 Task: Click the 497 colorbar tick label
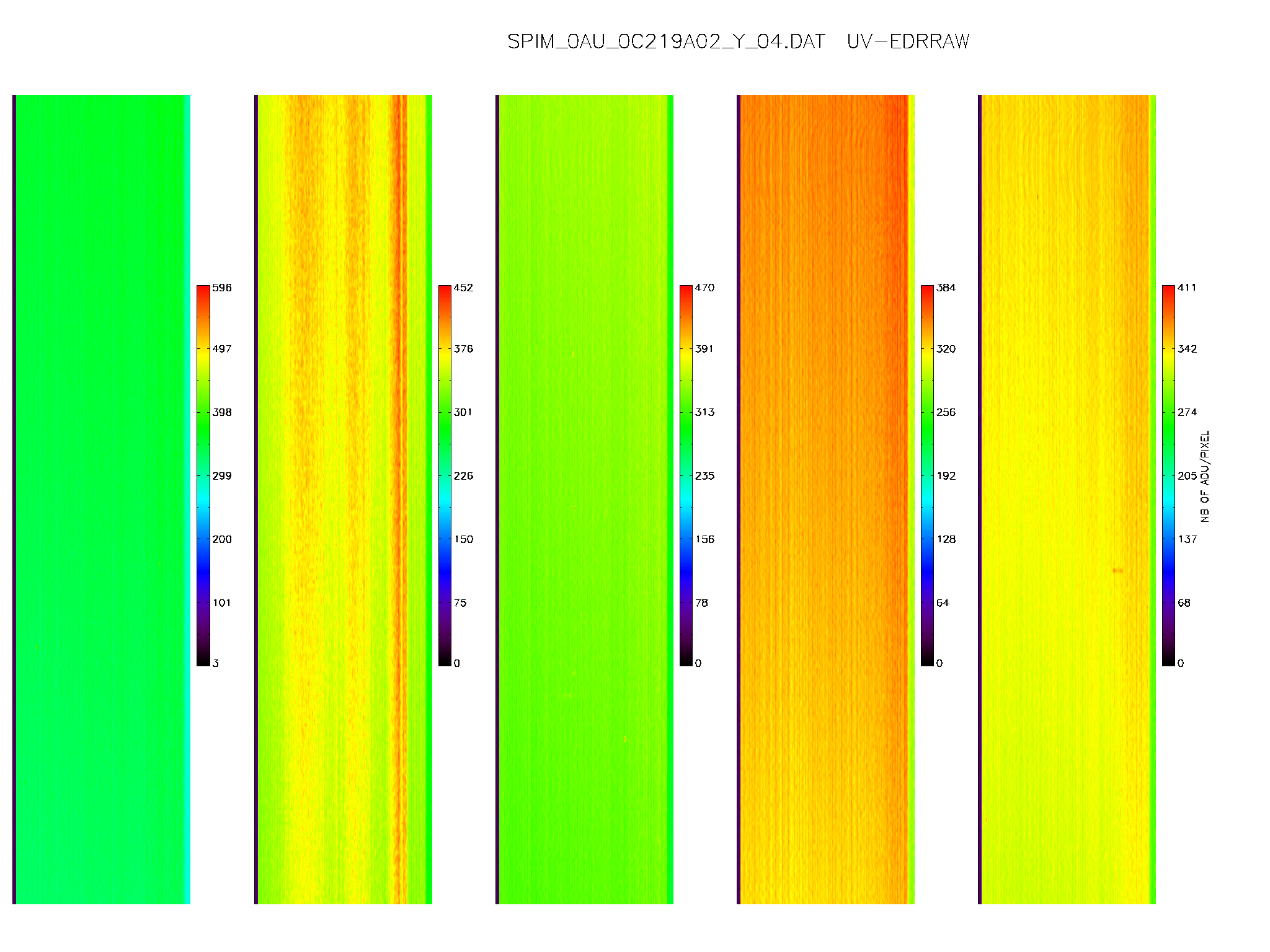[x=222, y=349]
